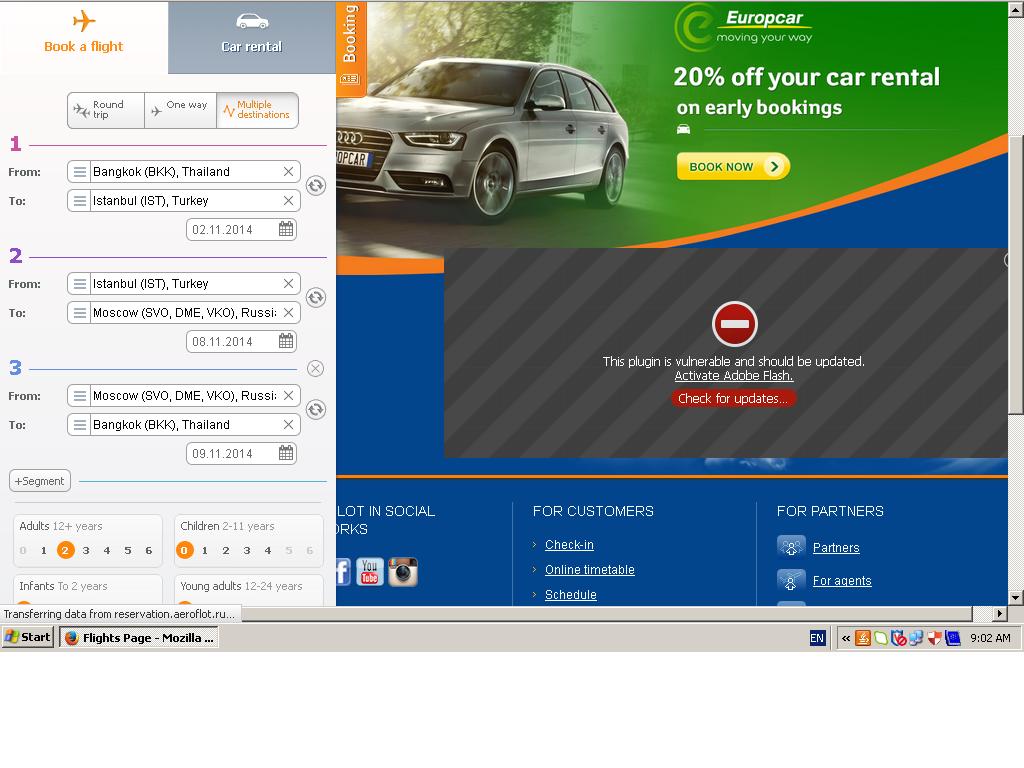Open the vertical Booking side tab
Screen dimensions: 1024x768
(x=351, y=48)
